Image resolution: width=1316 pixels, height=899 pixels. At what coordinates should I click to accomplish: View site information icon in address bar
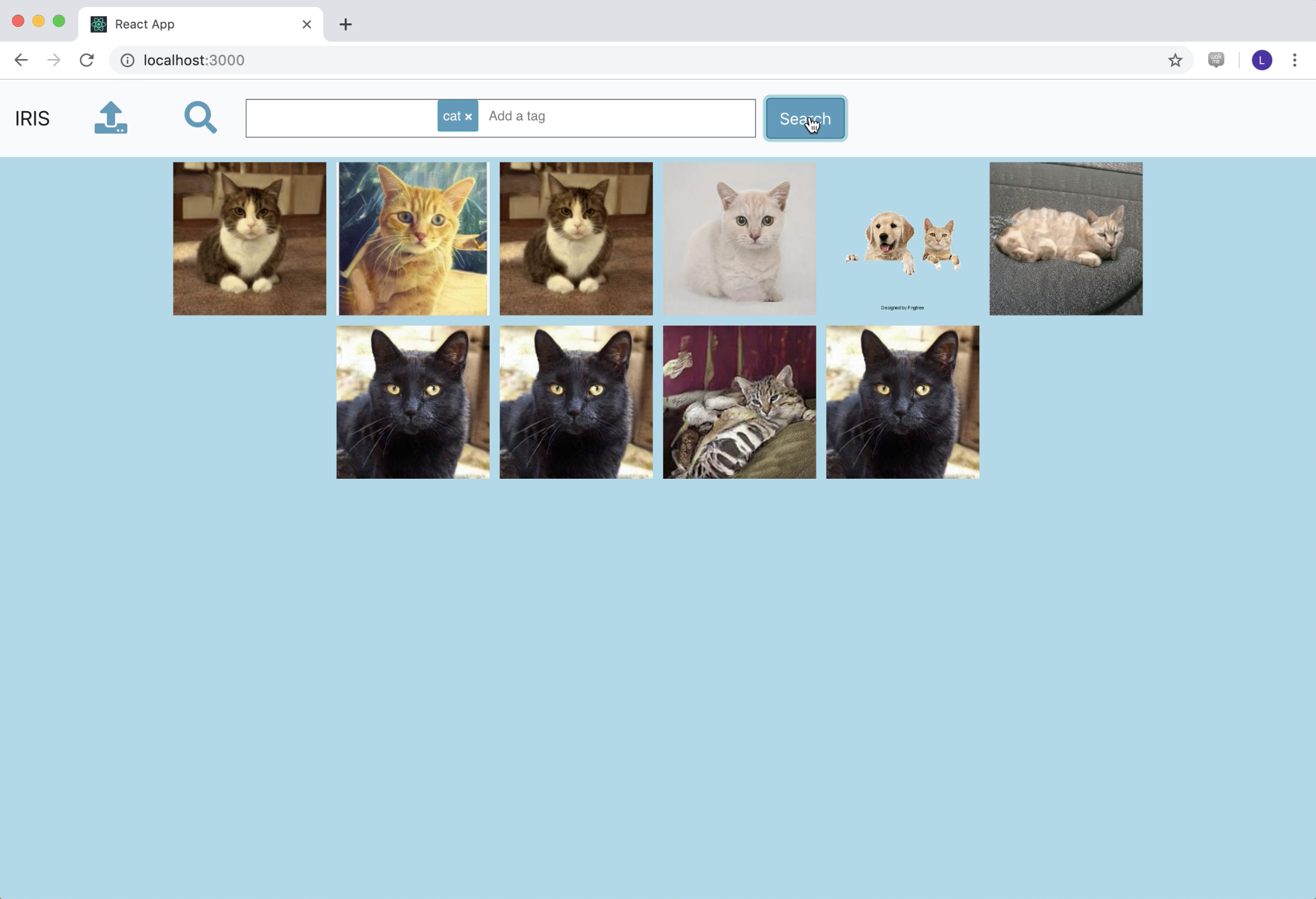tap(127, 60)
